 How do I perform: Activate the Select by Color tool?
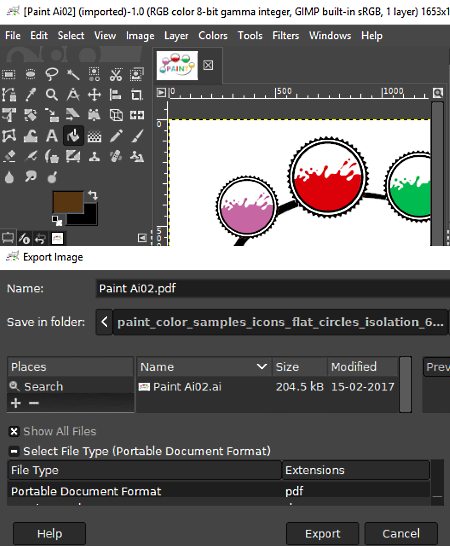pyautogui.click(x=94, y=74)
